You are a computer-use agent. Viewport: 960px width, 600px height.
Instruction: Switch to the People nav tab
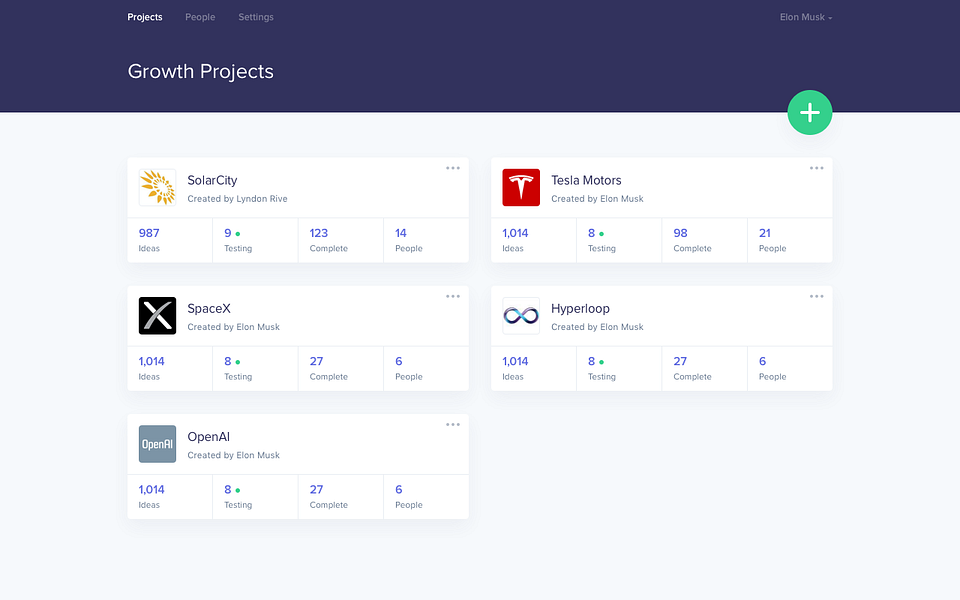pyautogui.click(x=200, y=17)
